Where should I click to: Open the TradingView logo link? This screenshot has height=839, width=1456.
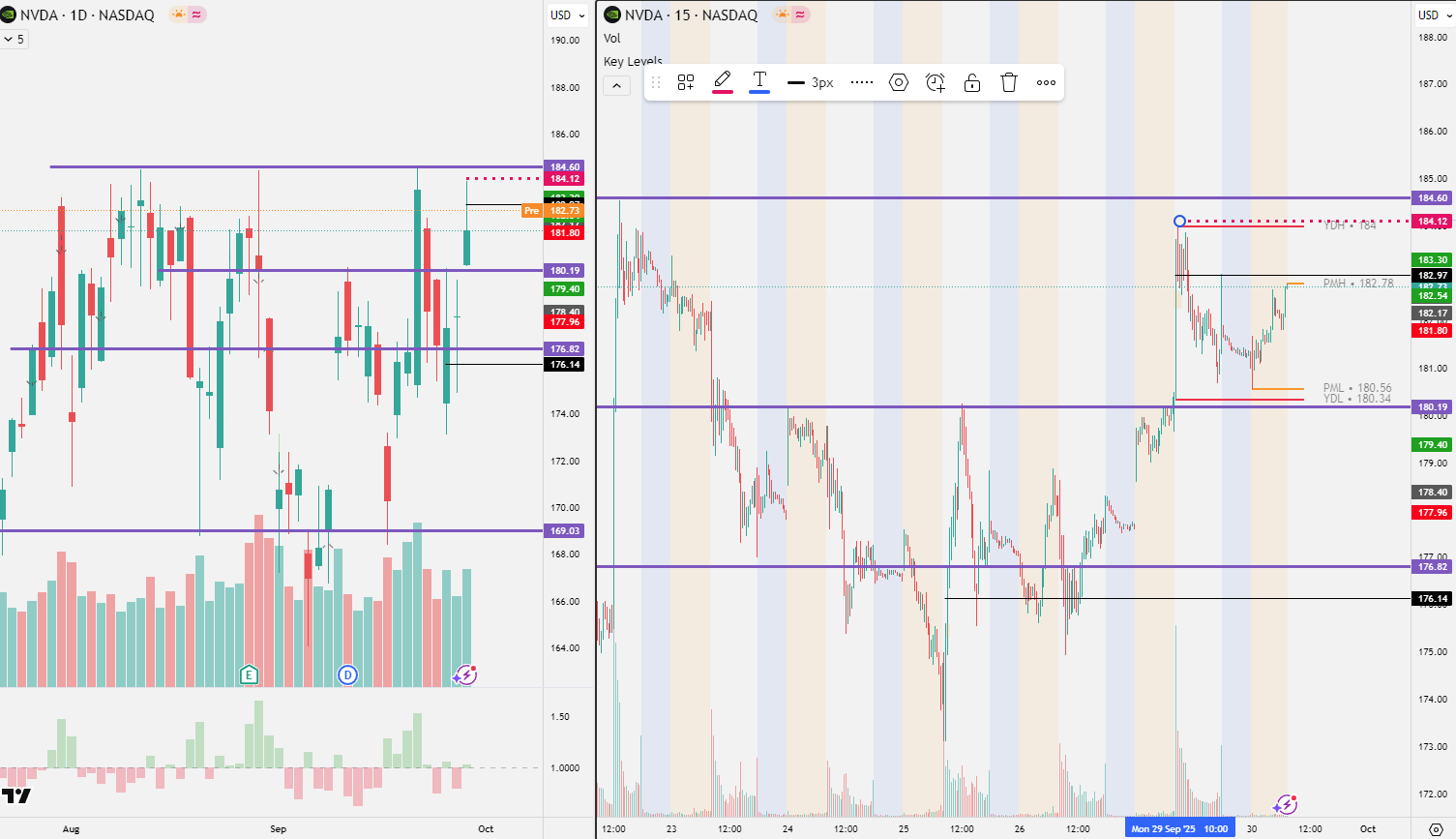point(15,795)
